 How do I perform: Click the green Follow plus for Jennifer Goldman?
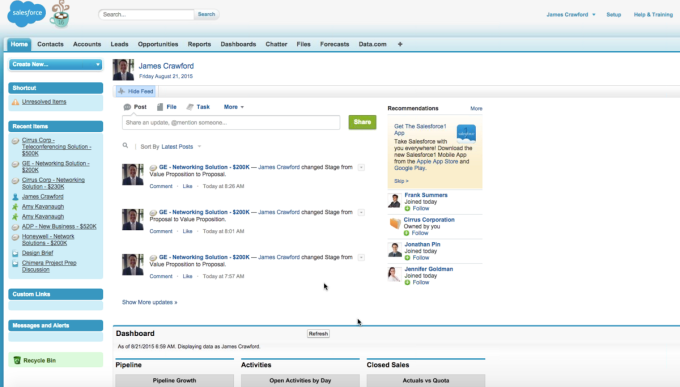point(407,282)
